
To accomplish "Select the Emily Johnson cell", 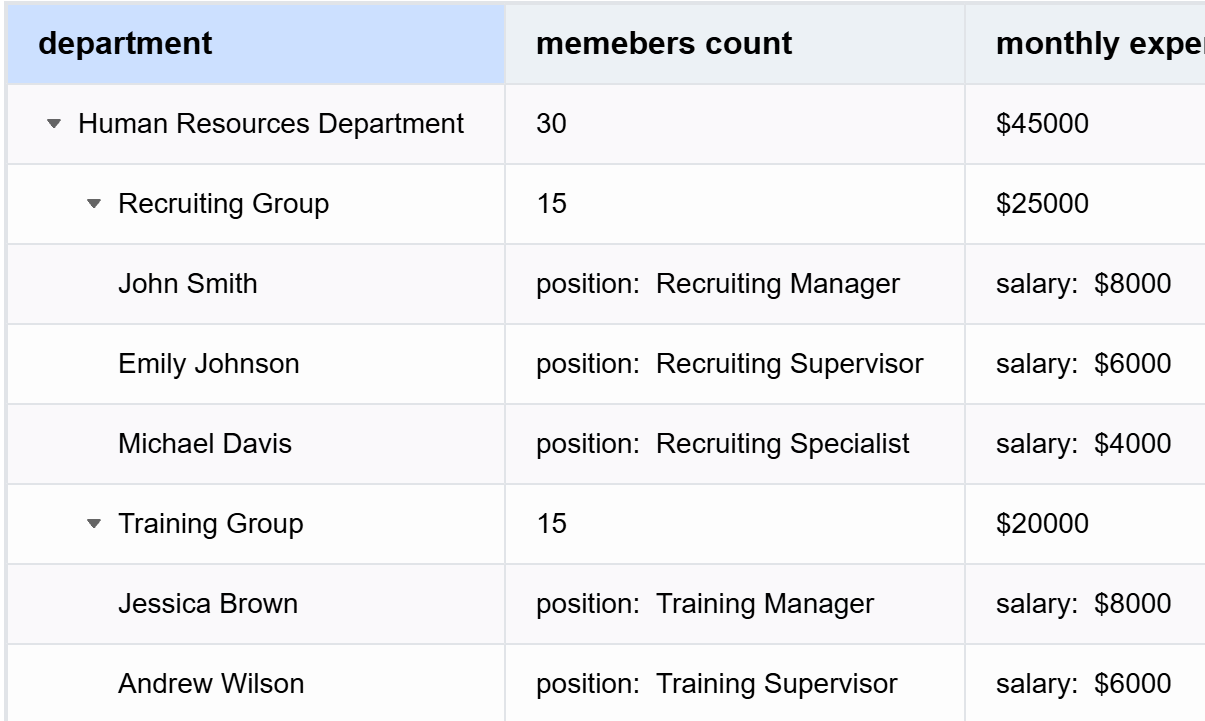I will pos(208,364).
